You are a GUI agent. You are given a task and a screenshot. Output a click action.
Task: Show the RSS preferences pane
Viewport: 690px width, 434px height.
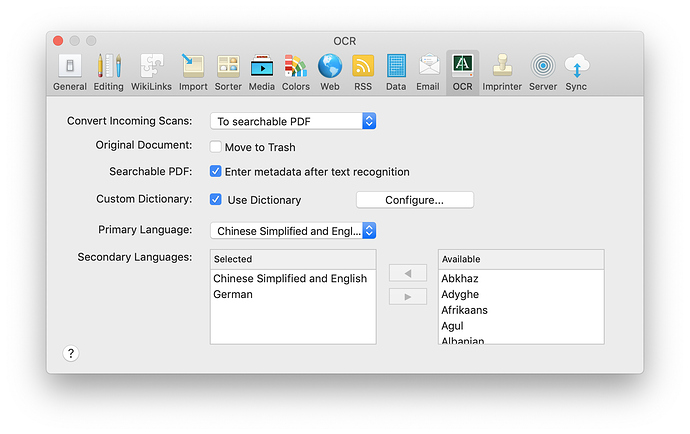pos(363,72)
